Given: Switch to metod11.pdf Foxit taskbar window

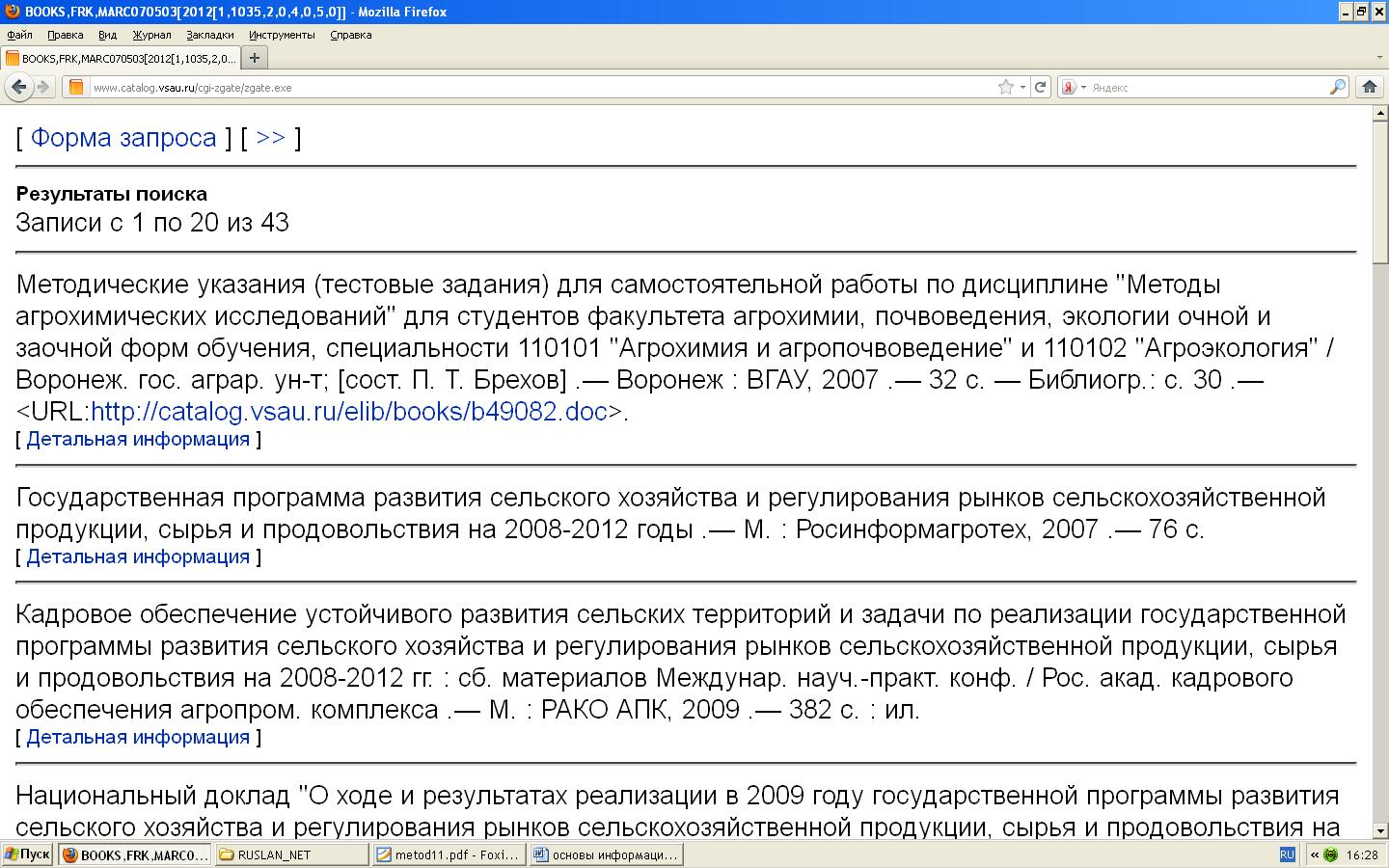Looking at the screenshot, I should [x=449, y=854].
